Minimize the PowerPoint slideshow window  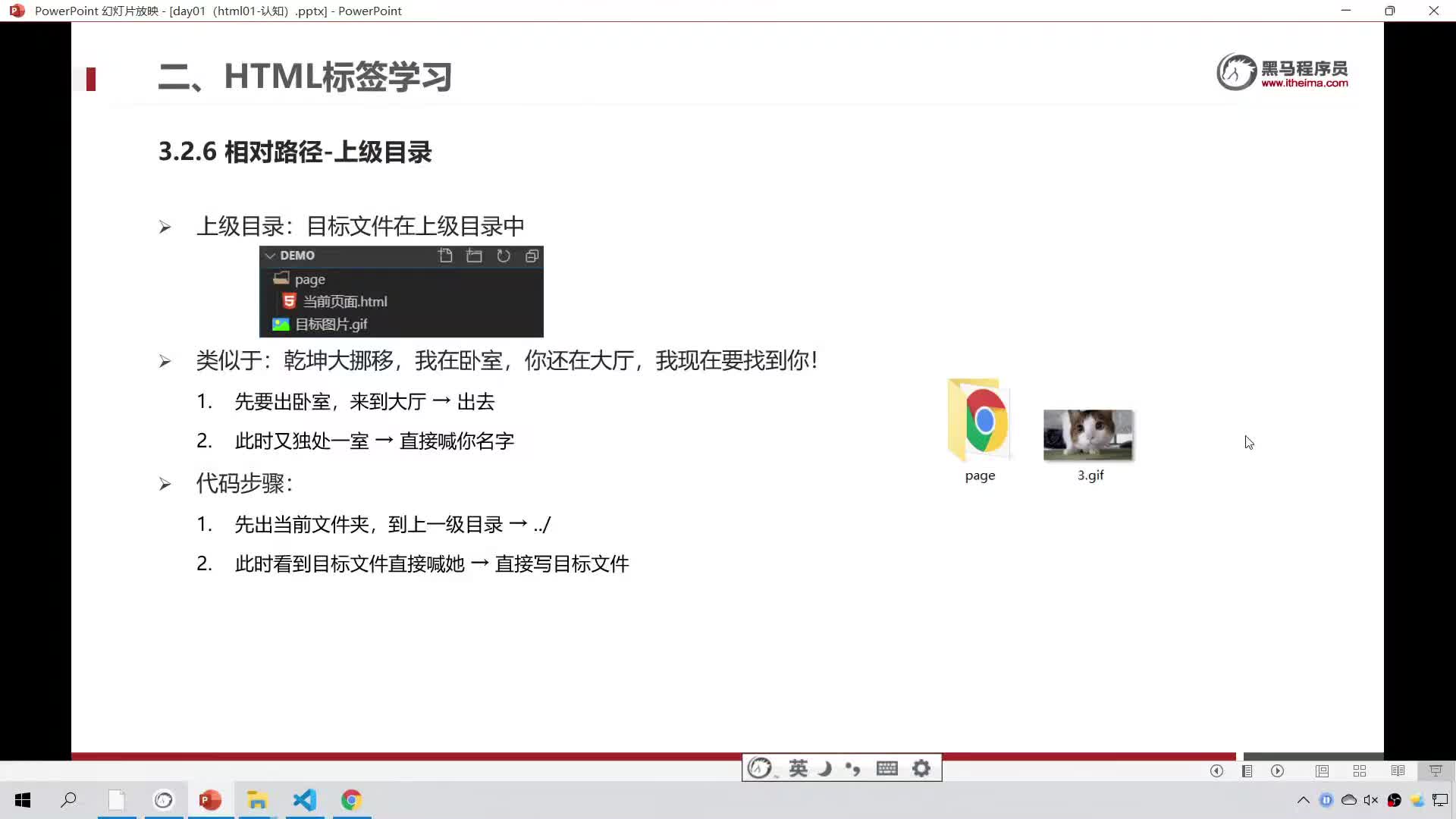click(x=1346, y=11)
